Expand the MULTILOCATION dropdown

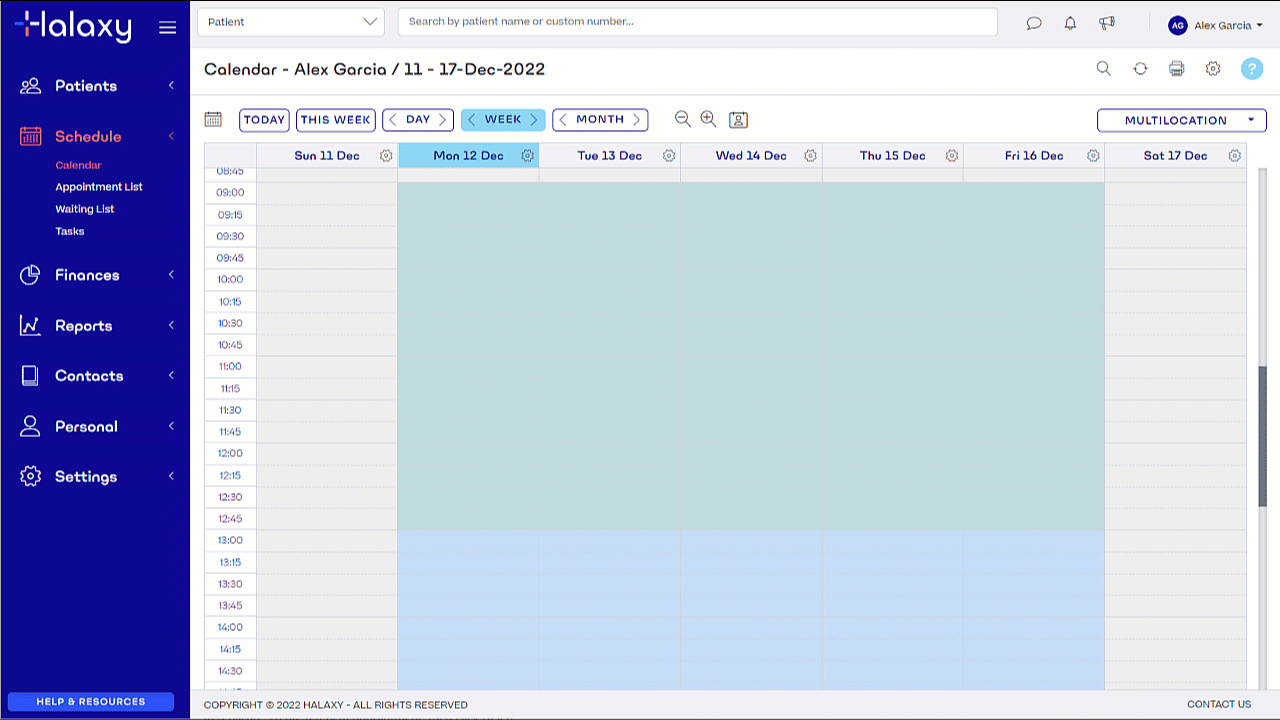tap(1181, 120)
